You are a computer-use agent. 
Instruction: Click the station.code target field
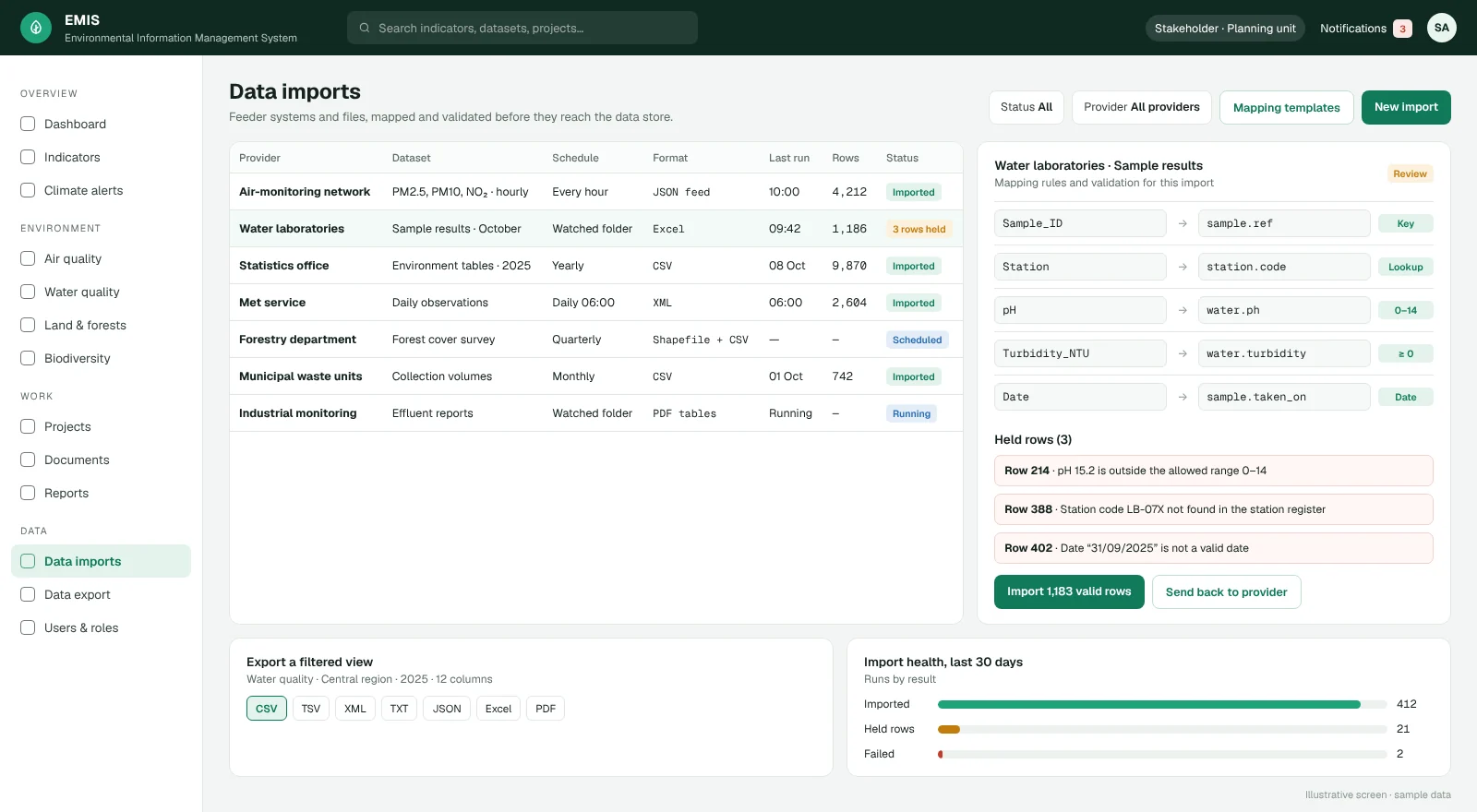click(x=1284, y=267)
